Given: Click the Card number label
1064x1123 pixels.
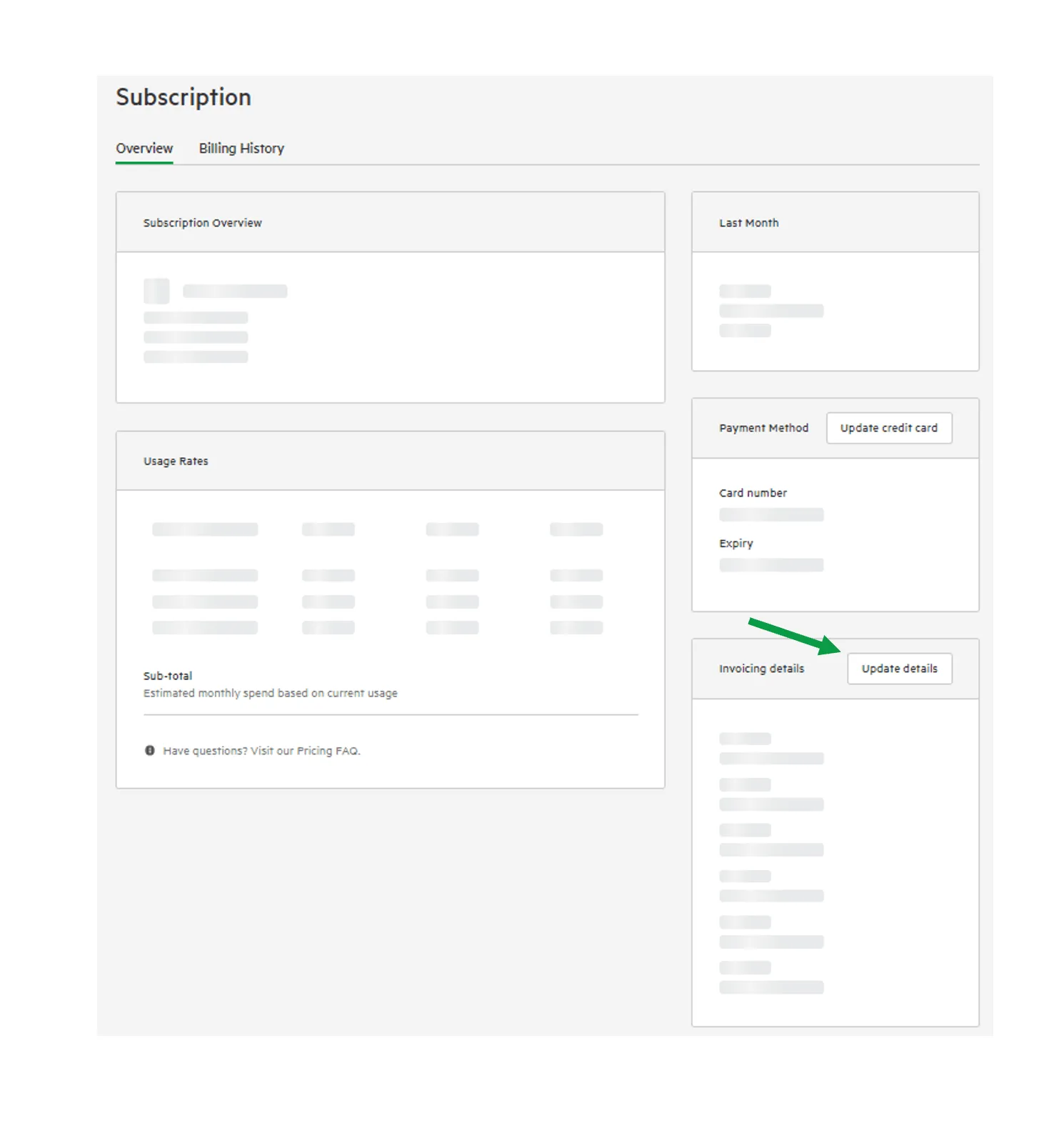Looking at the screenshot, I should (x=753, y=493).
